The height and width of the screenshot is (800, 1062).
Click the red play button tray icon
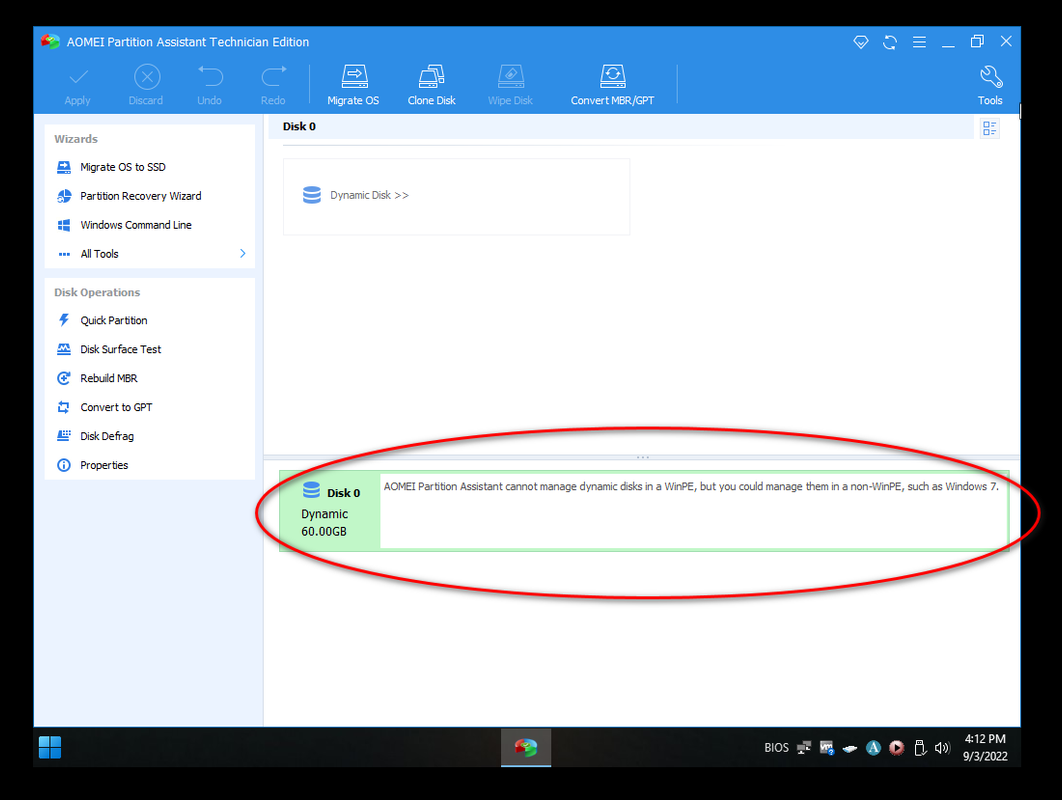point(896,748)
